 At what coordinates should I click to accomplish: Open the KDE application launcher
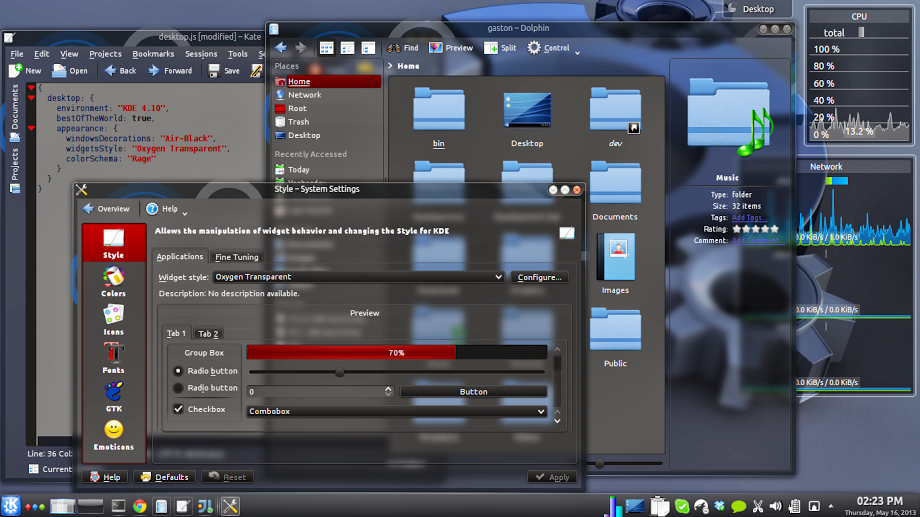click(x=11, y=506)
